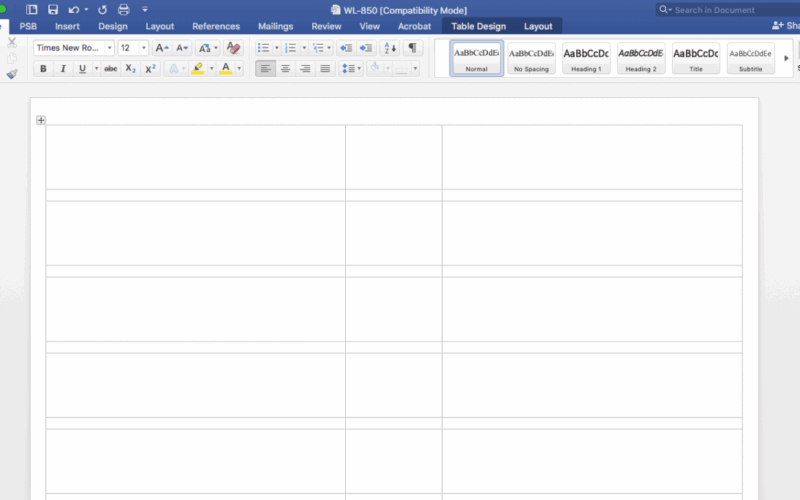Apply the Normal style
The width and height of the screenshot is (800, 500).
(x=477, y=58)
